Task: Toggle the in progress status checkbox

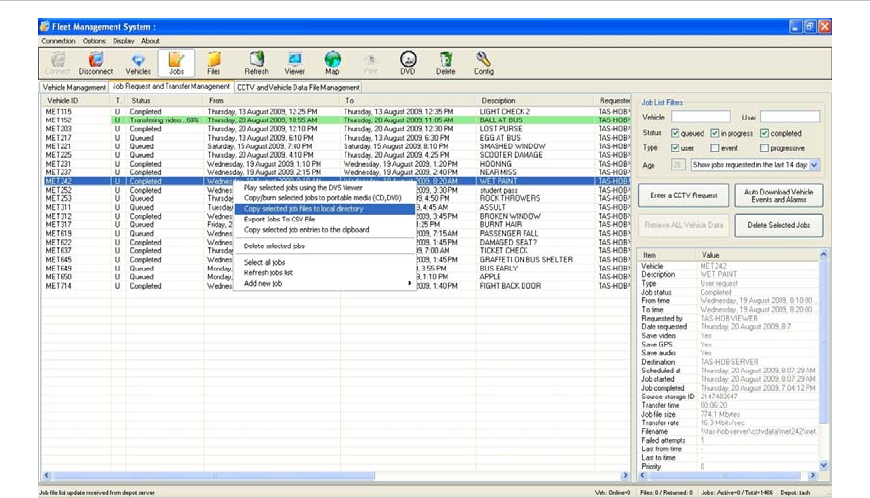Action: pyautogui.click(x=714, y=133)
